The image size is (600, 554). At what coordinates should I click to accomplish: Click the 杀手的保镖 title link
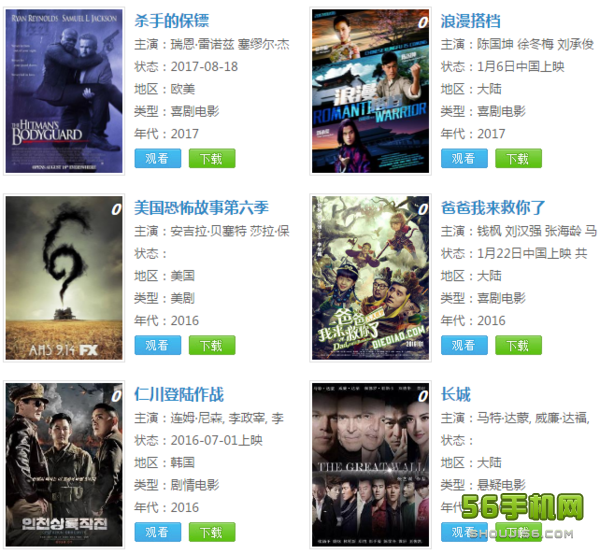point(171,21)
